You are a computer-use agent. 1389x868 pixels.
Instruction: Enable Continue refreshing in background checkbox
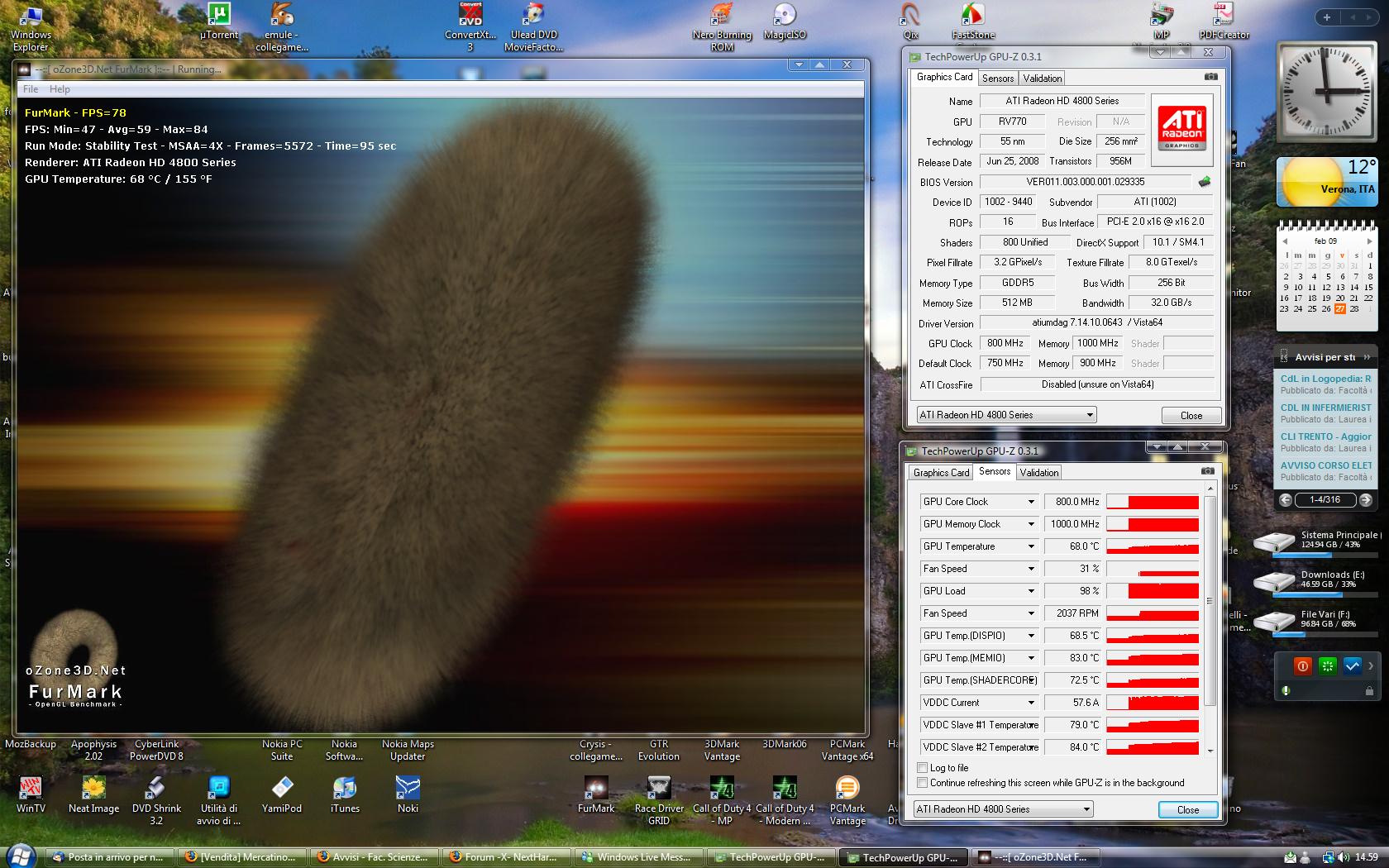coord(922,783)
